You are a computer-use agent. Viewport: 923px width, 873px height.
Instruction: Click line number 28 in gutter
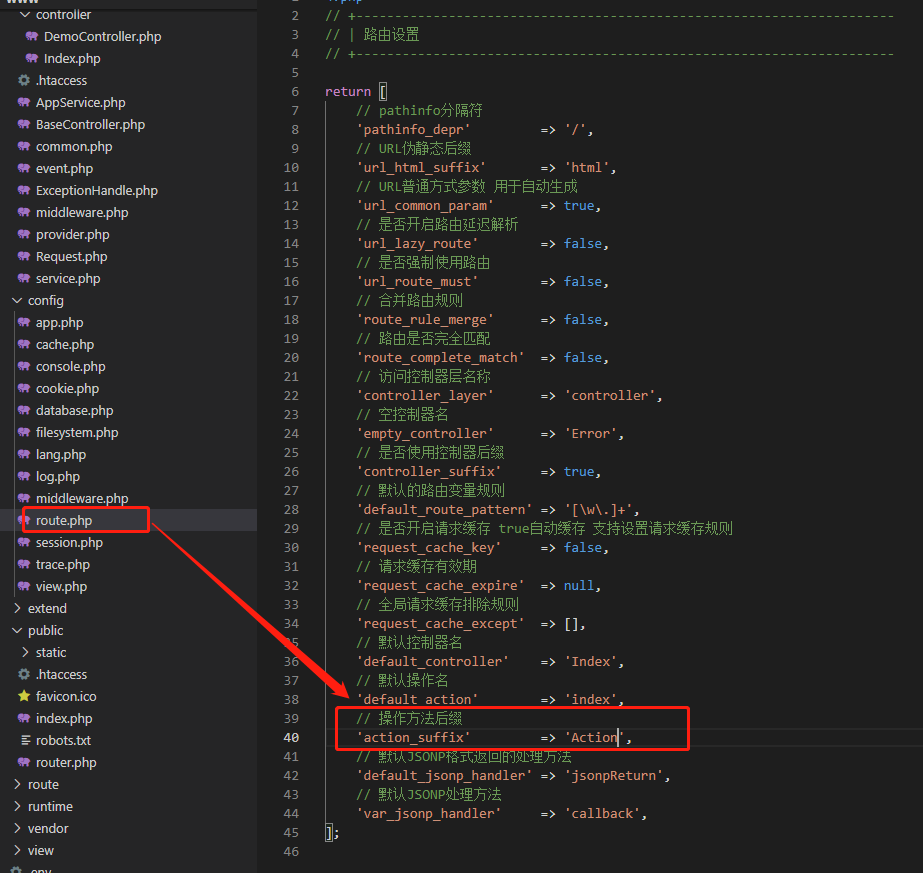[x=291, y=509]
